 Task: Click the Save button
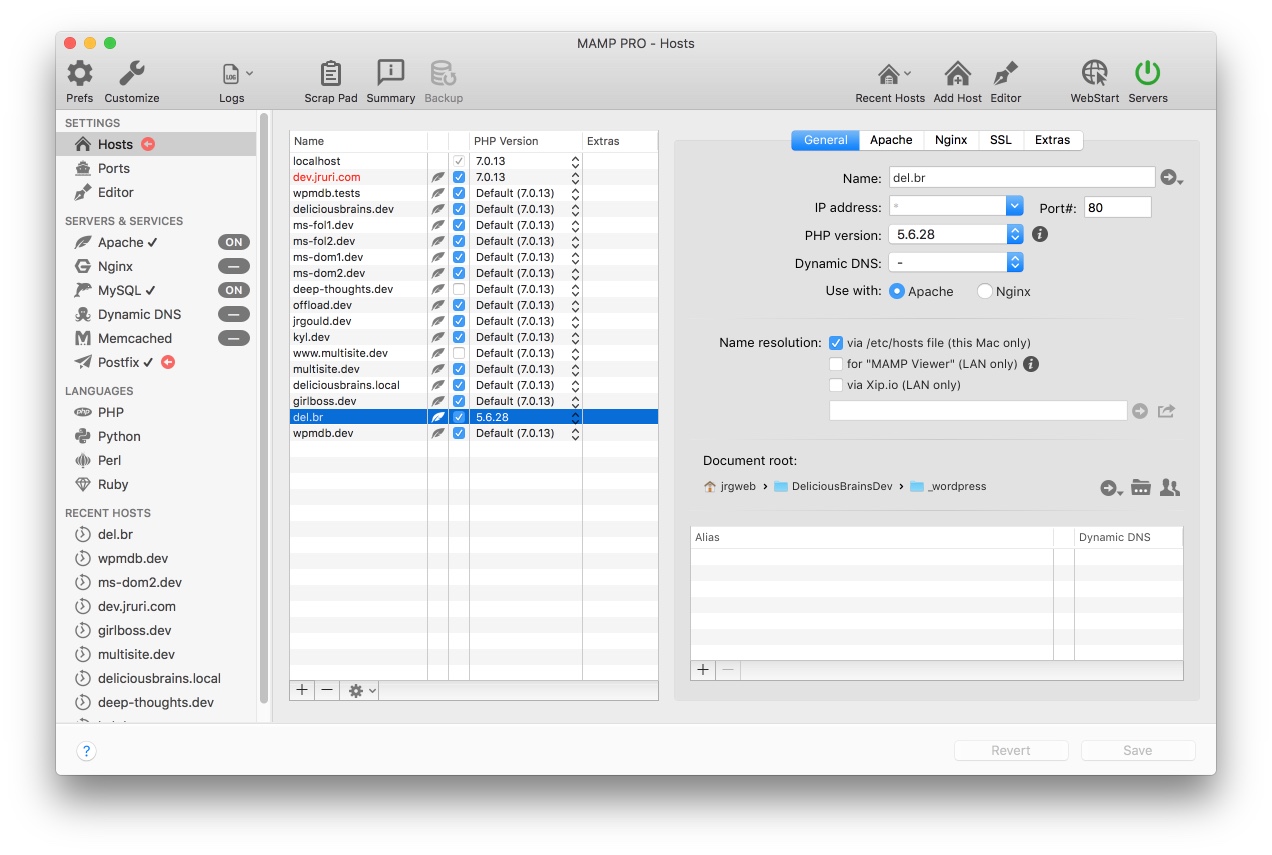pyautogui.click(x=1138, y=750)
